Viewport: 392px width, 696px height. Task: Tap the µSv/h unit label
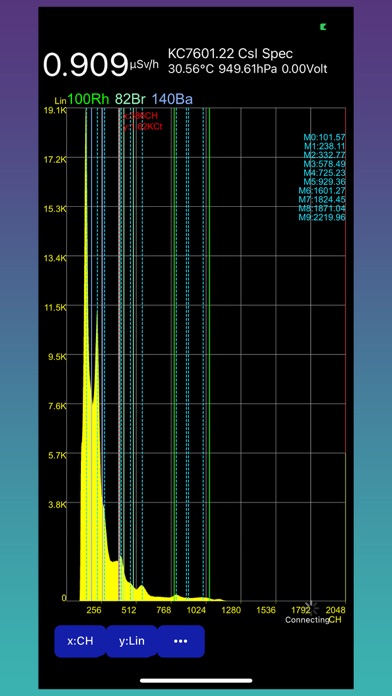(144, 65)
